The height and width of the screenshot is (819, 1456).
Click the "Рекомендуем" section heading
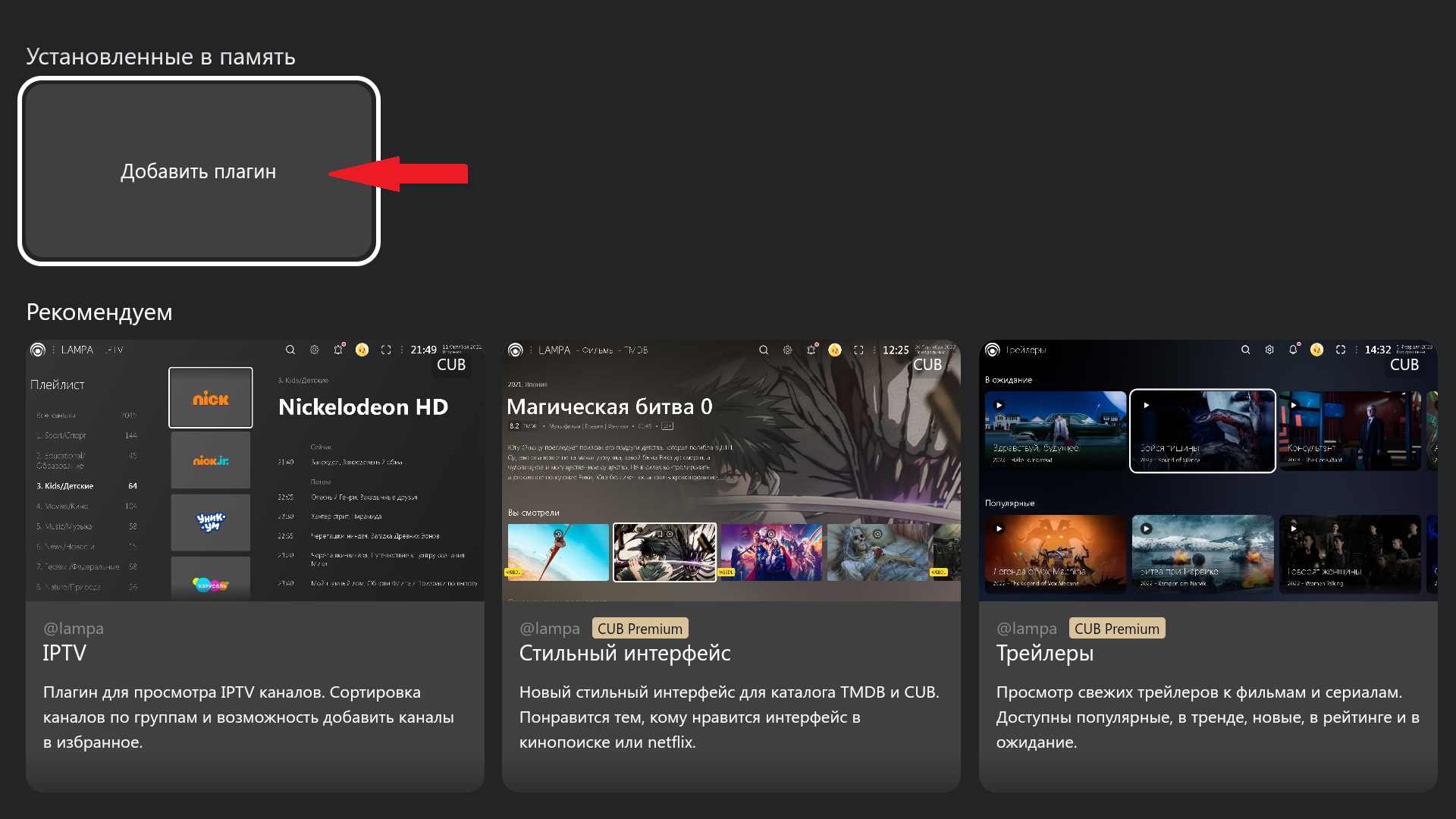(x=99, y=312)
